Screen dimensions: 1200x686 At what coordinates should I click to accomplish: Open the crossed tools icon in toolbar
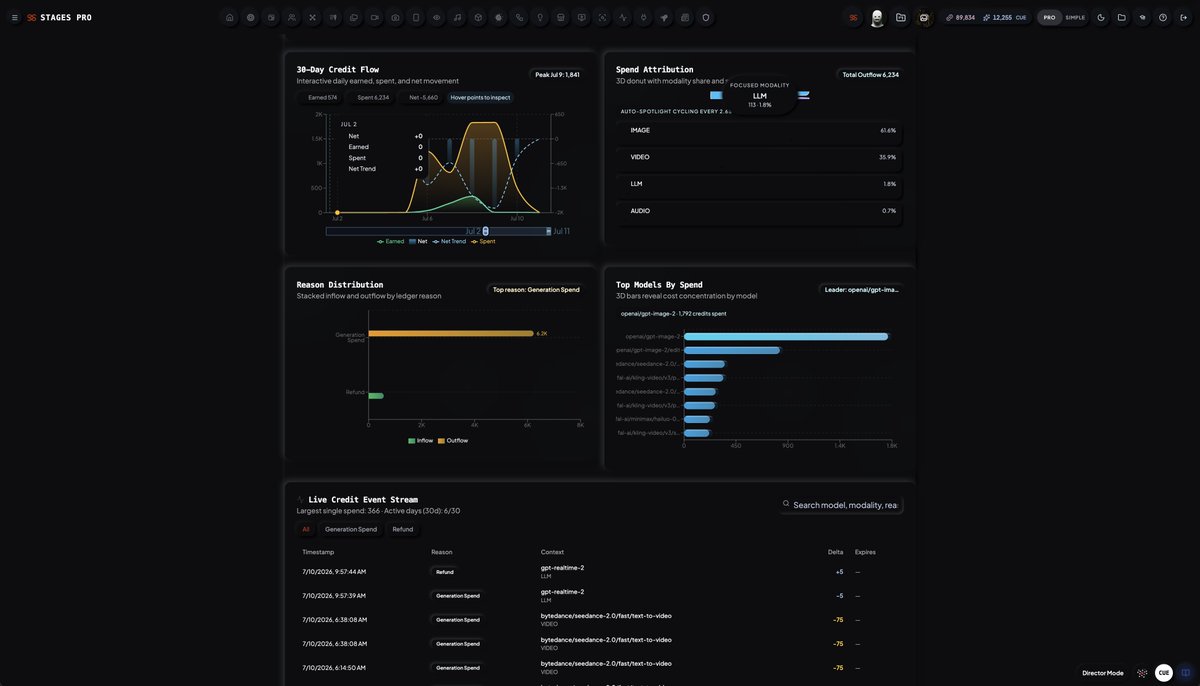pyautogui.click(x=312, y=17)
